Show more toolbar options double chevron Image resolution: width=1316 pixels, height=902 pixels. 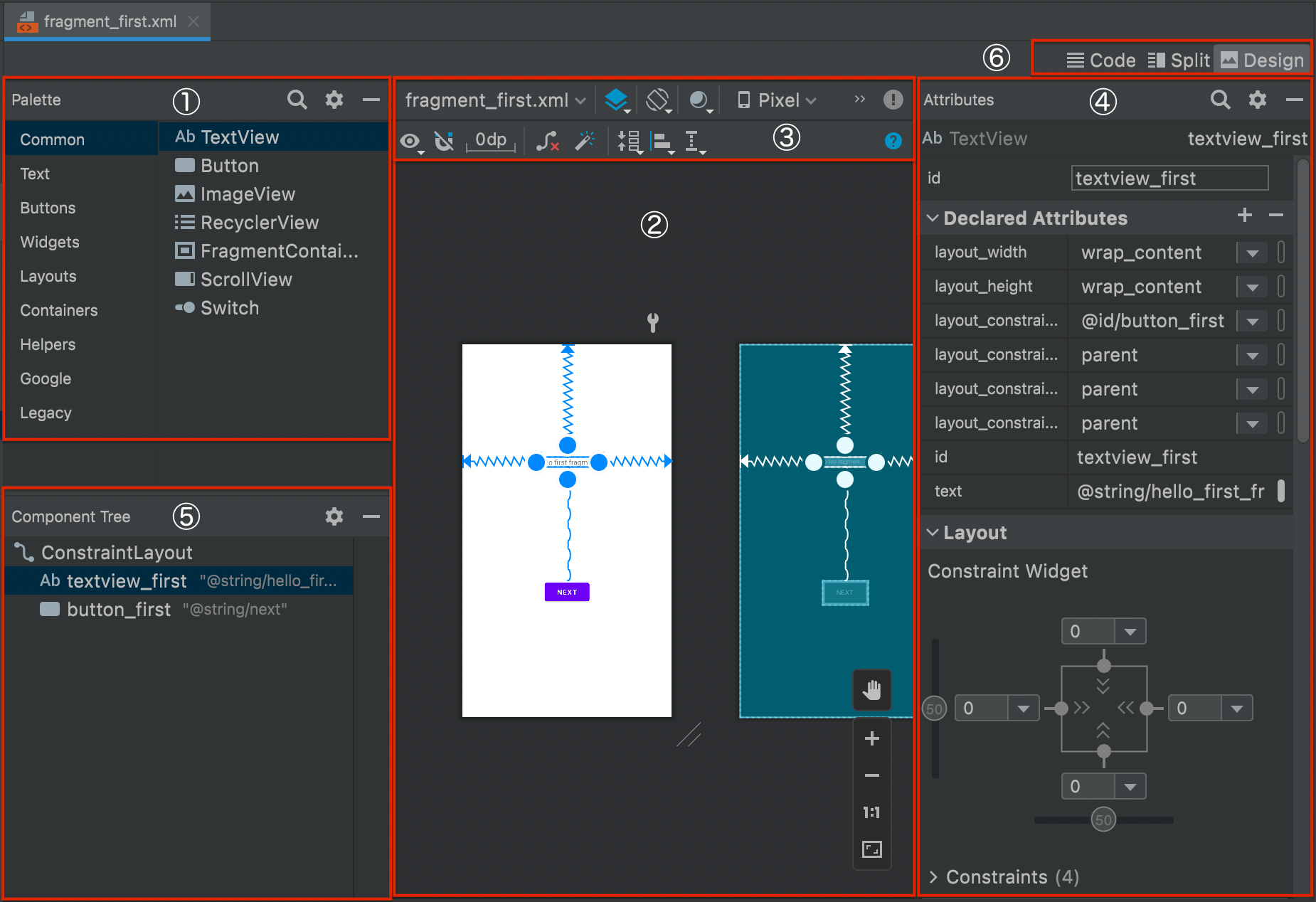tap(860, 99)
